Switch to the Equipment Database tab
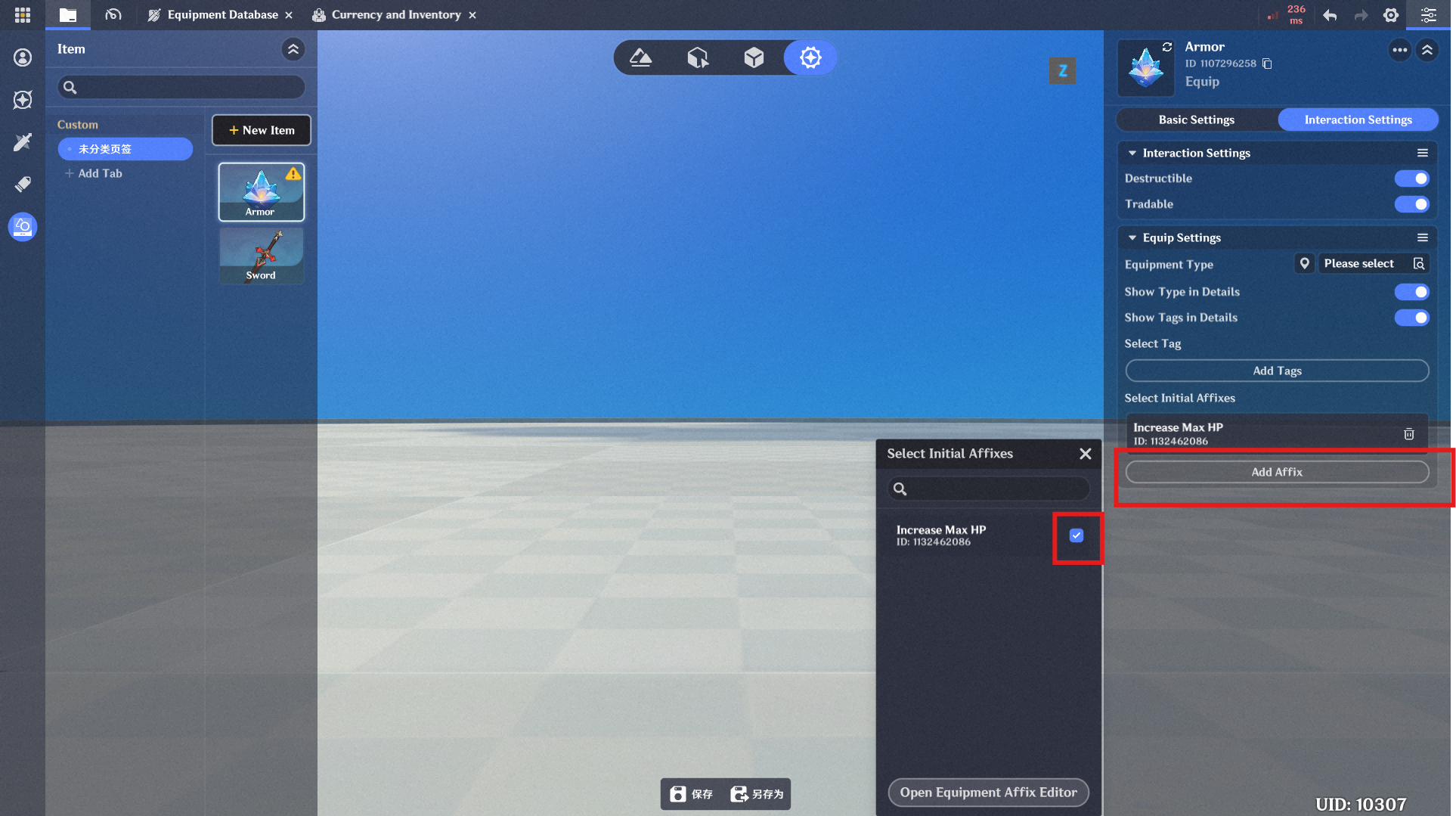 tap(221, 15)
